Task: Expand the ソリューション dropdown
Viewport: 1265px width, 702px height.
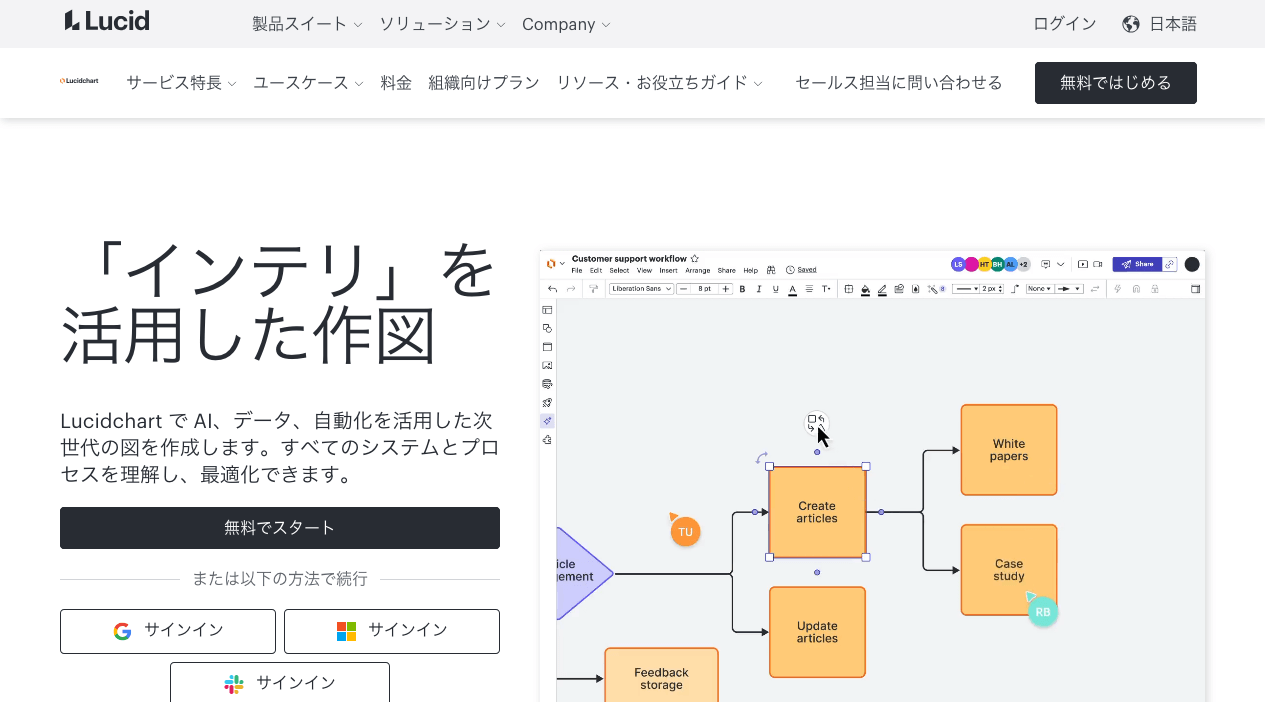Action: point(442,24)
